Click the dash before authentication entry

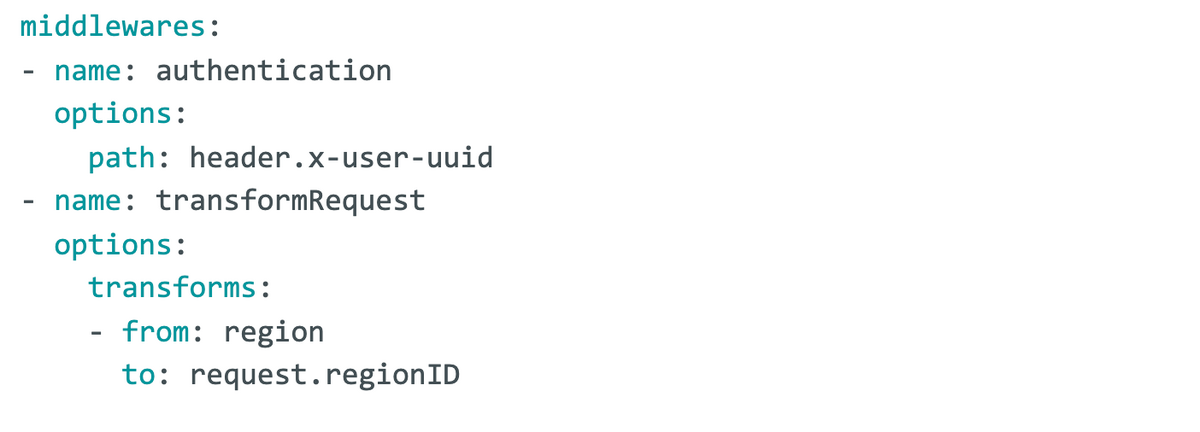28,72
